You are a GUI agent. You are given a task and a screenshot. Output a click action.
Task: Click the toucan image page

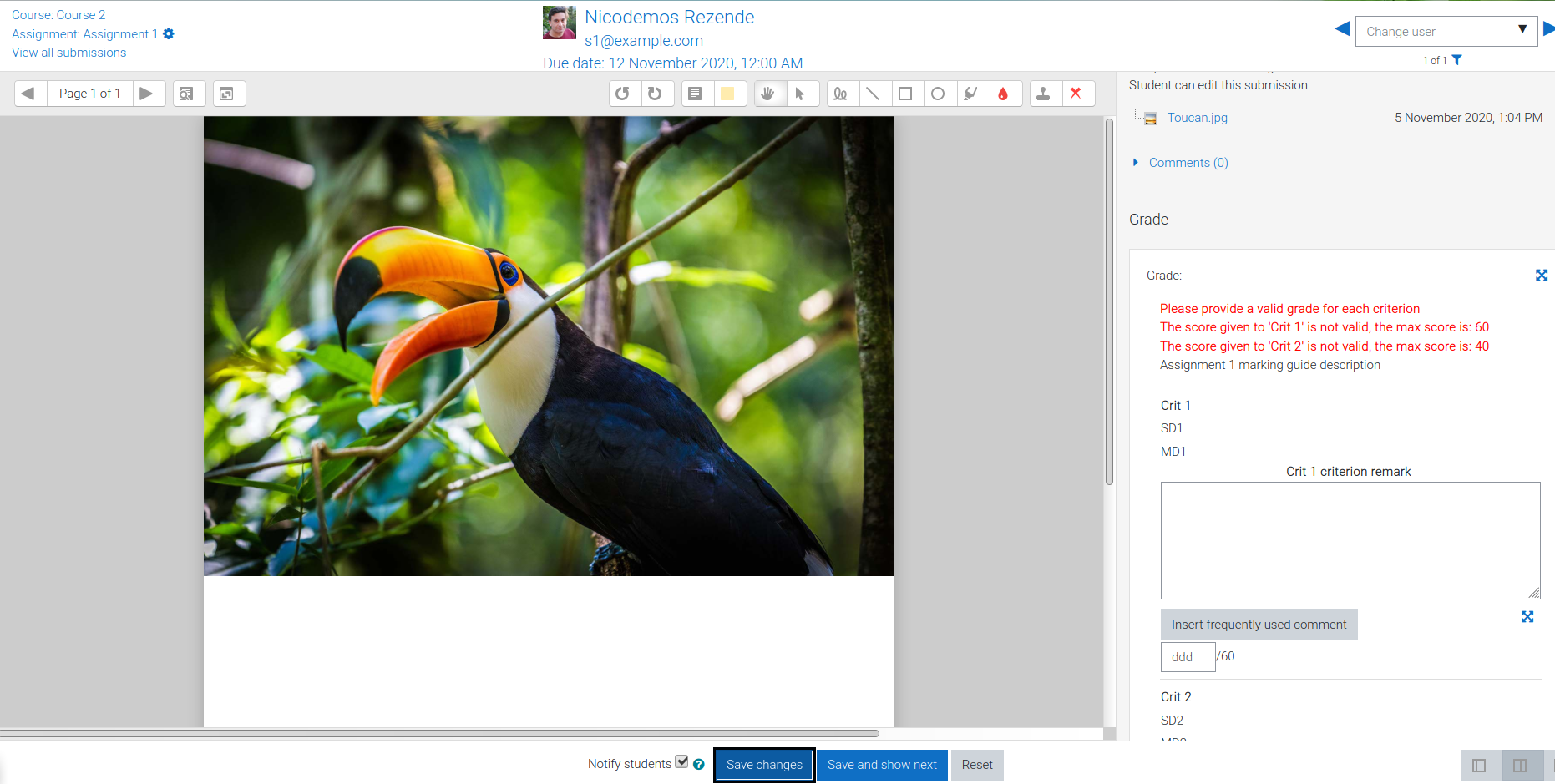[x=549, y=346]
